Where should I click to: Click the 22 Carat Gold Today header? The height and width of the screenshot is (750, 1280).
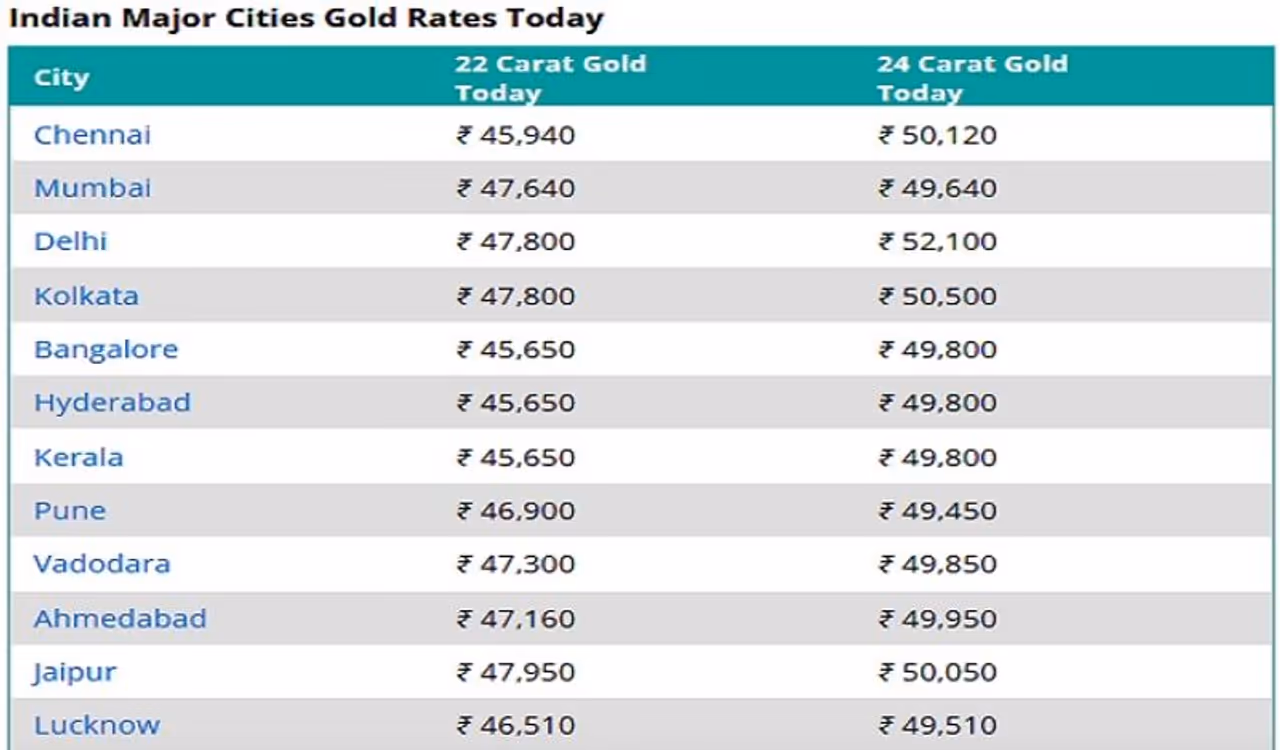550,78
